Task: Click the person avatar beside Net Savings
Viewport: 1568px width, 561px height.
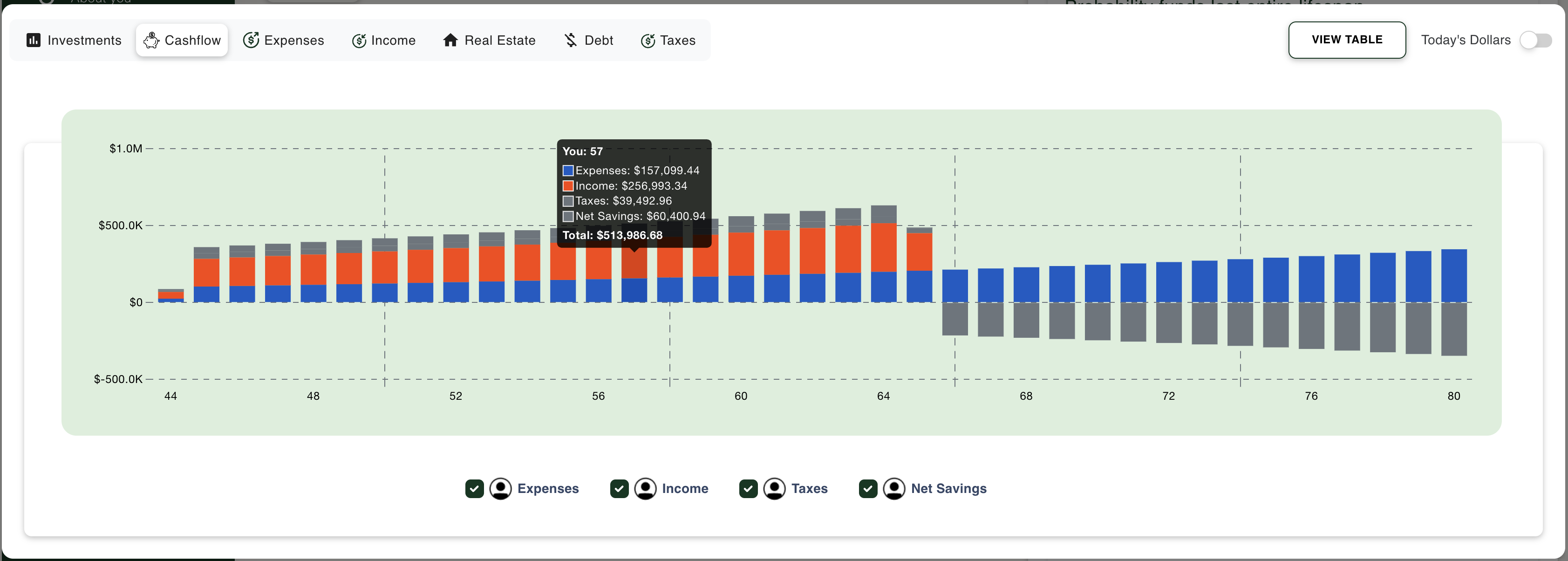Action: tap(893, 488)
